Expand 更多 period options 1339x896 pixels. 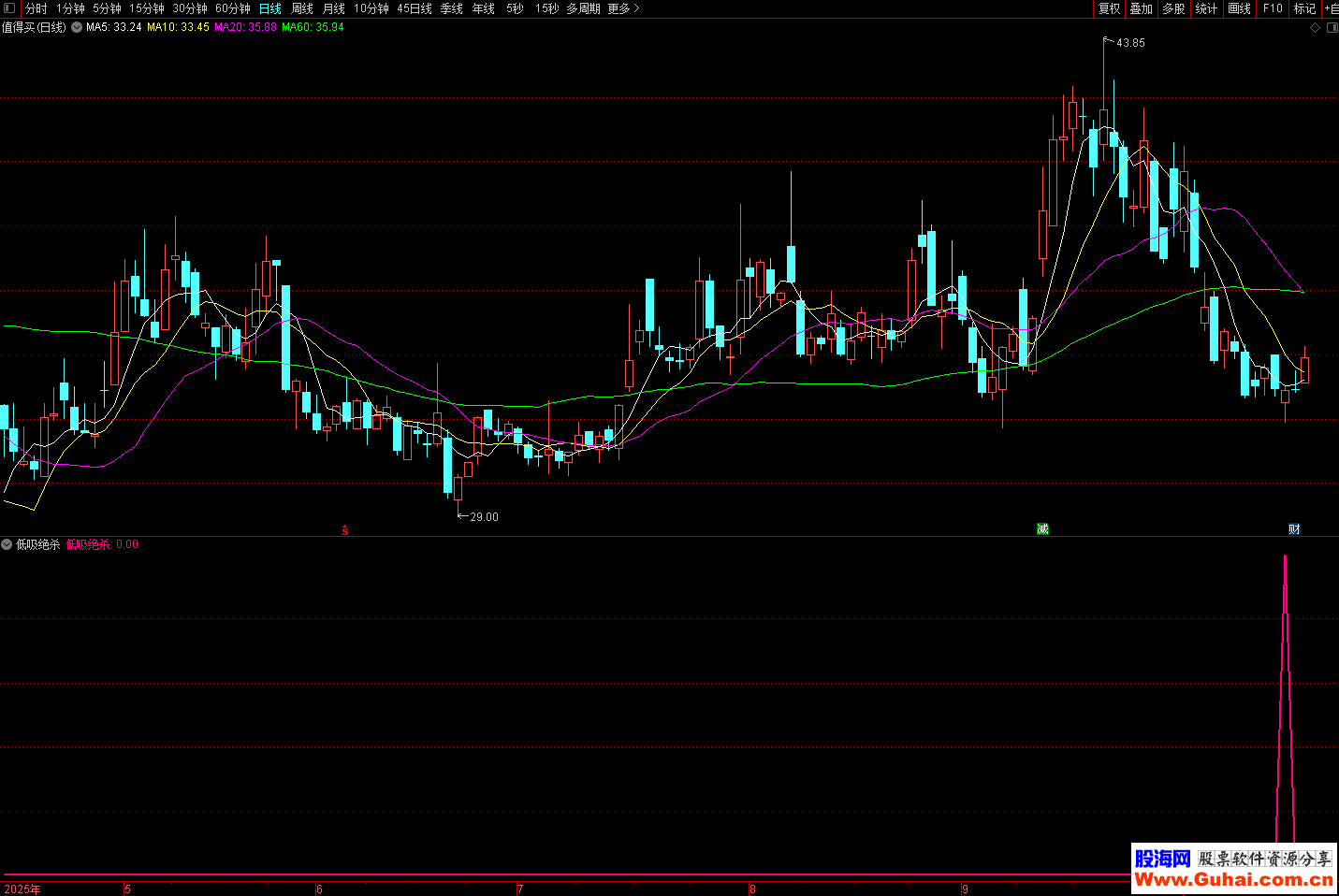coord(622,8)
